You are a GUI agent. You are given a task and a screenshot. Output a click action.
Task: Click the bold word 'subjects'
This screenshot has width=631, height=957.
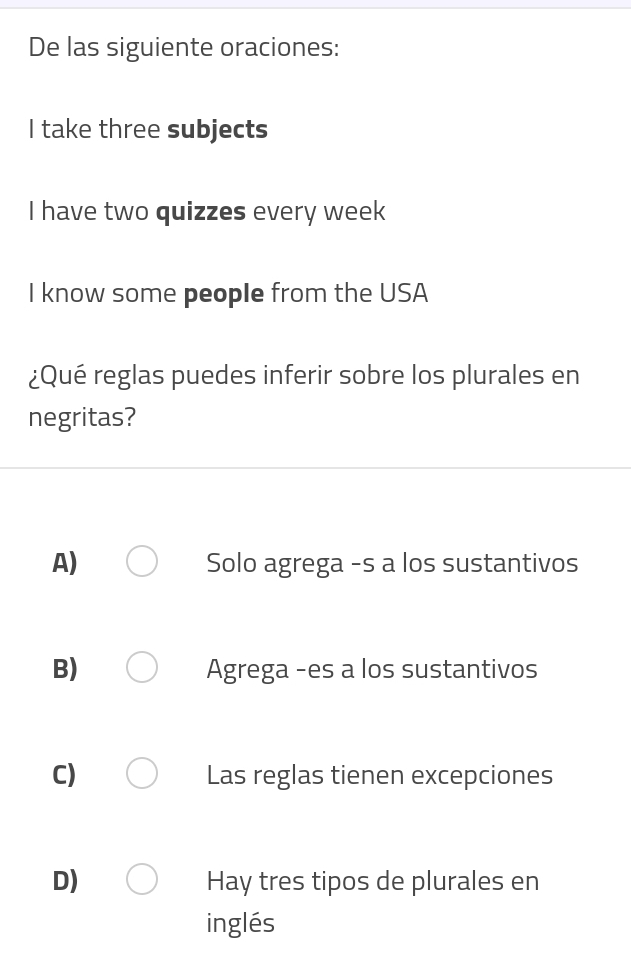point(217,130)
